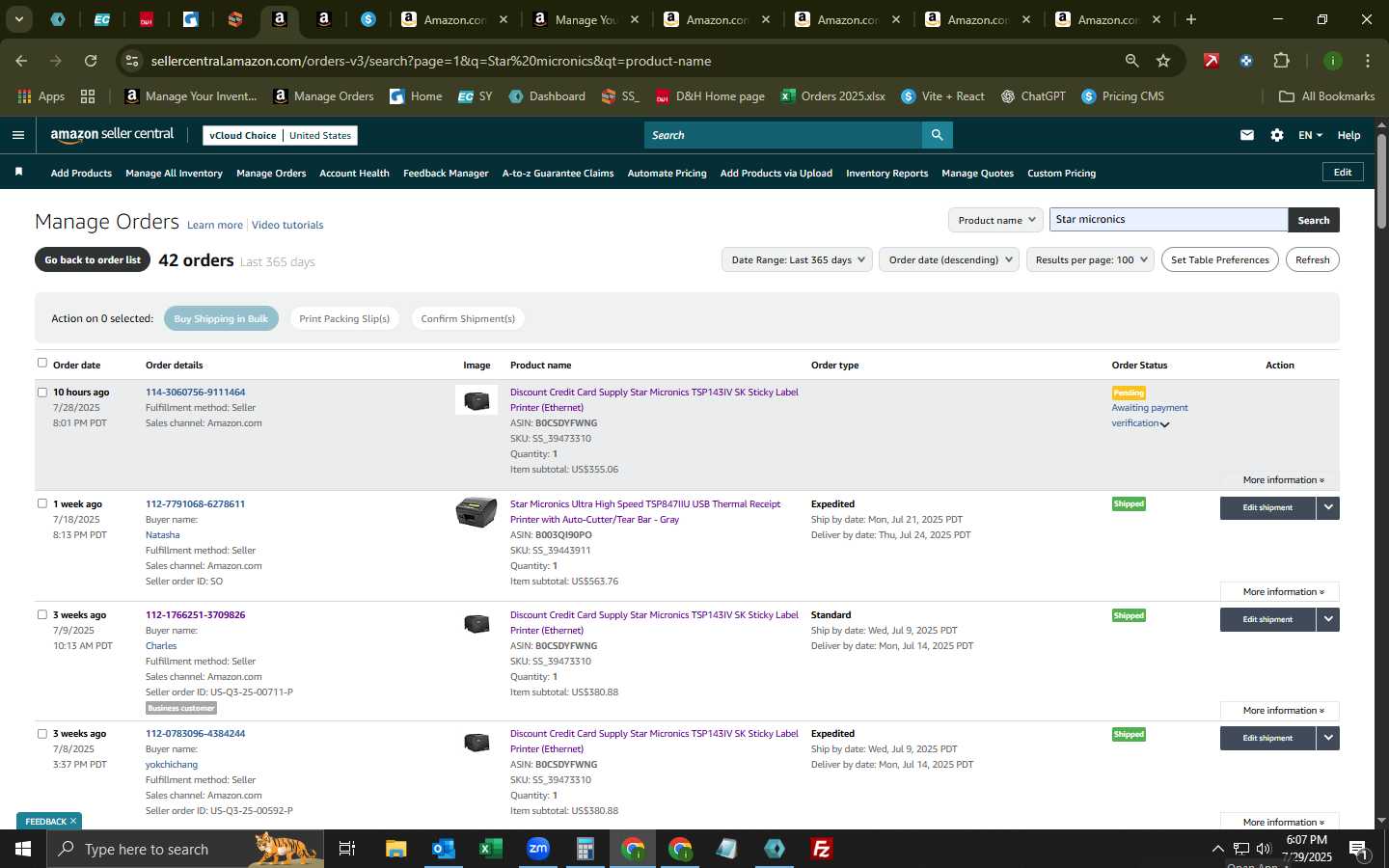Open the EN language dropdown

point(1310,135)
